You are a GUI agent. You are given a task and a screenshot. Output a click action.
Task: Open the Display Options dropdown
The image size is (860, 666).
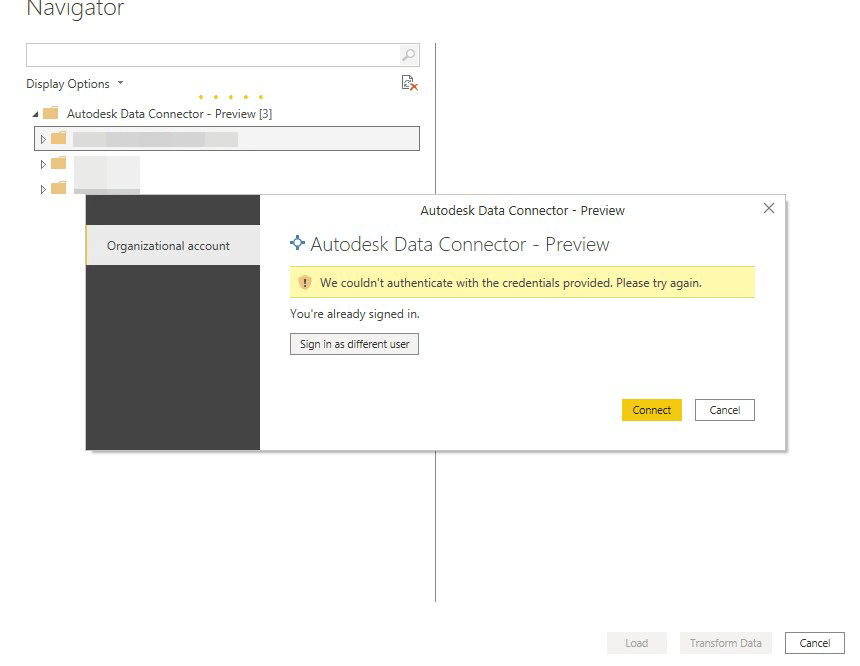[x=75, y=84]
